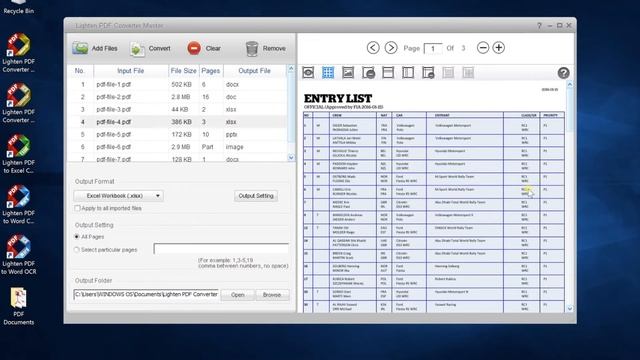Zoom in the preview with plus icon

click(498, 48)
